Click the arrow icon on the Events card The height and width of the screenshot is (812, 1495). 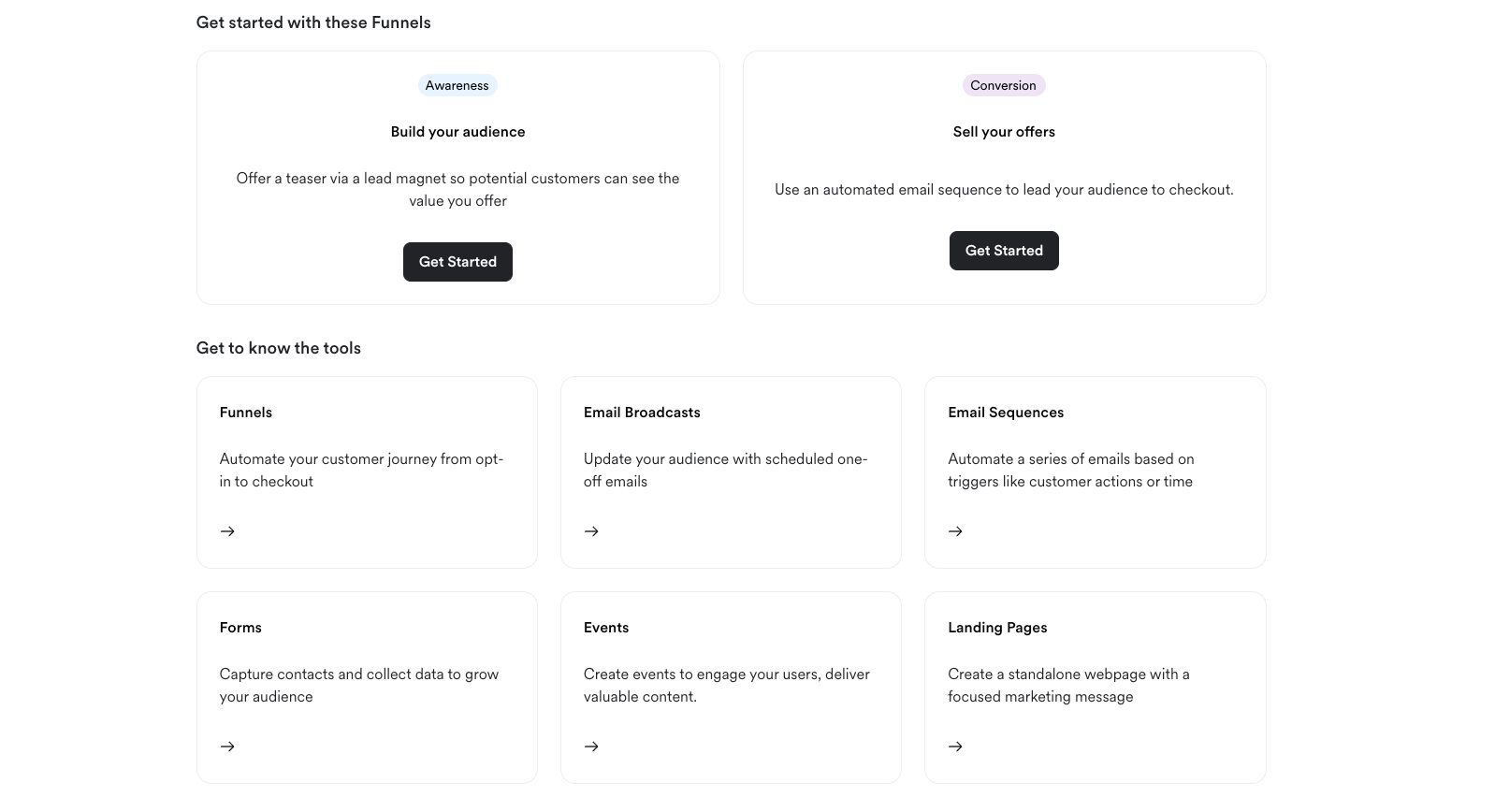(591, 746)
